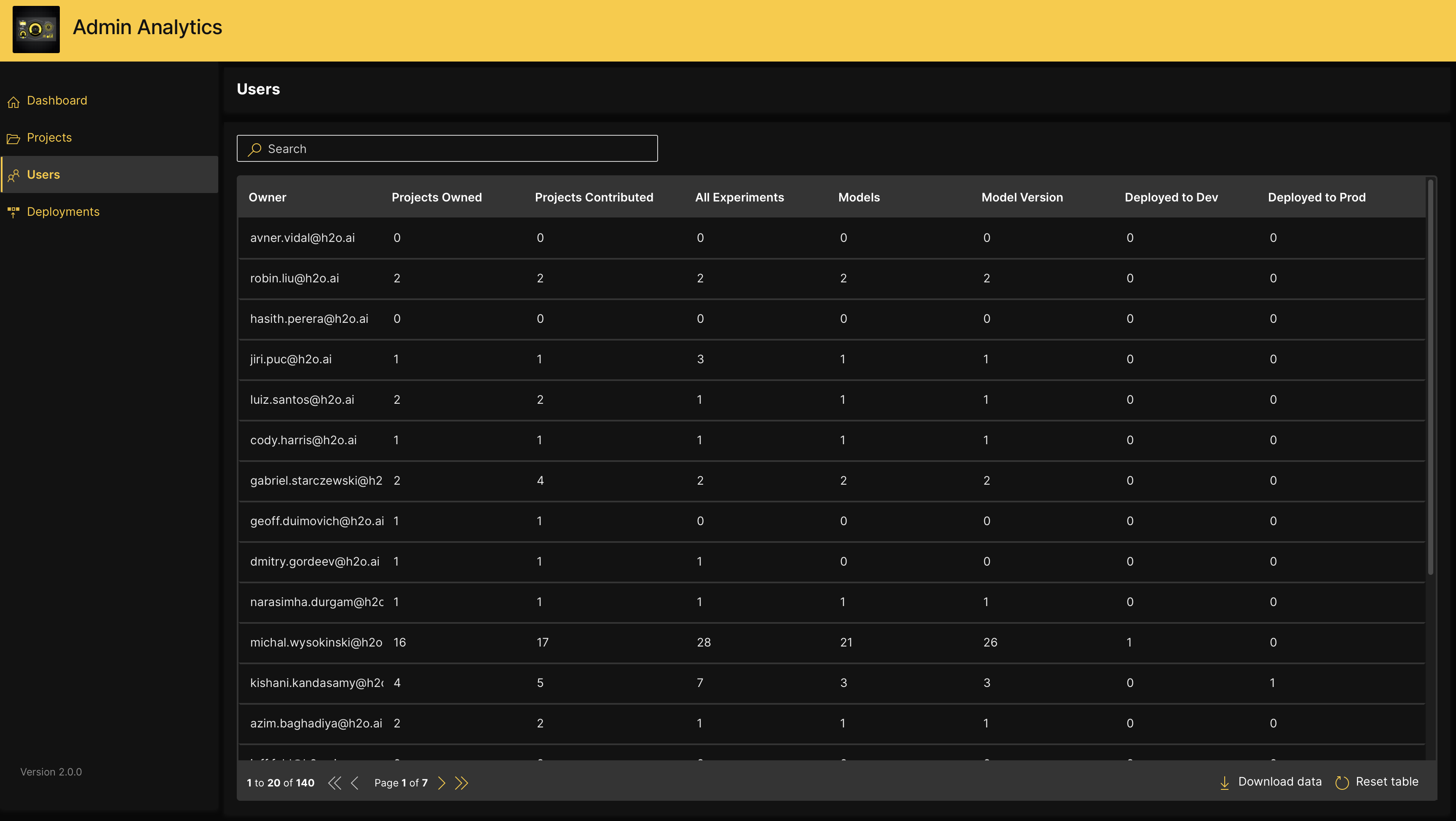The width and height of the screenshot is (1456, 821).
Task: Go to next page arrow
Action: (442, 783)
